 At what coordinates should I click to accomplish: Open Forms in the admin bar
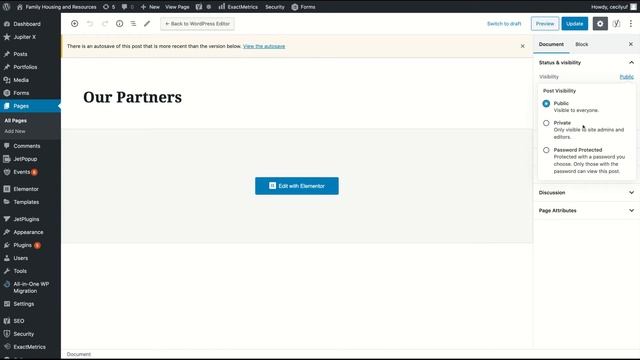pyautogui.click(x=303, y=7)
